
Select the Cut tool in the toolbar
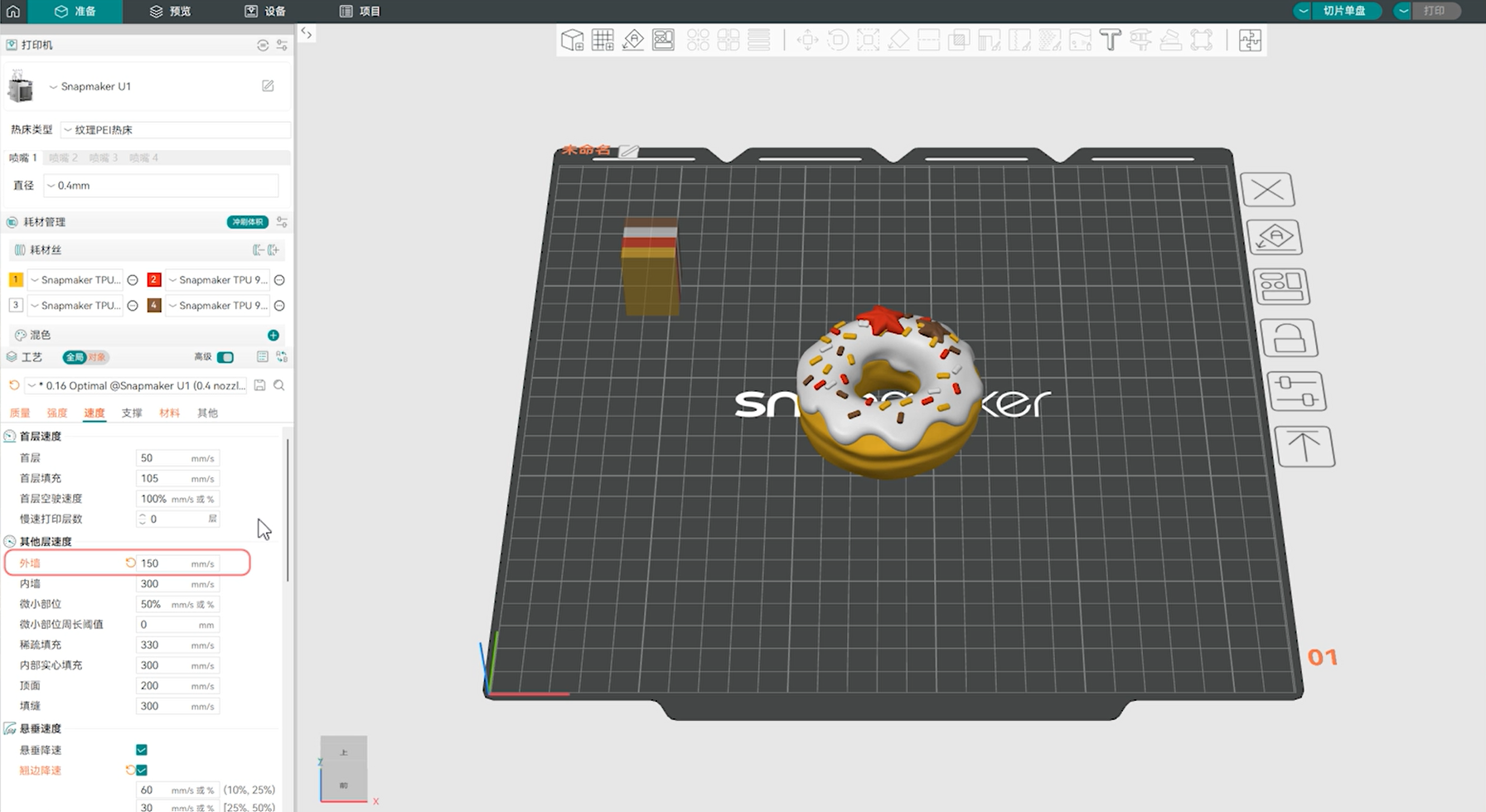coord(928,40)
